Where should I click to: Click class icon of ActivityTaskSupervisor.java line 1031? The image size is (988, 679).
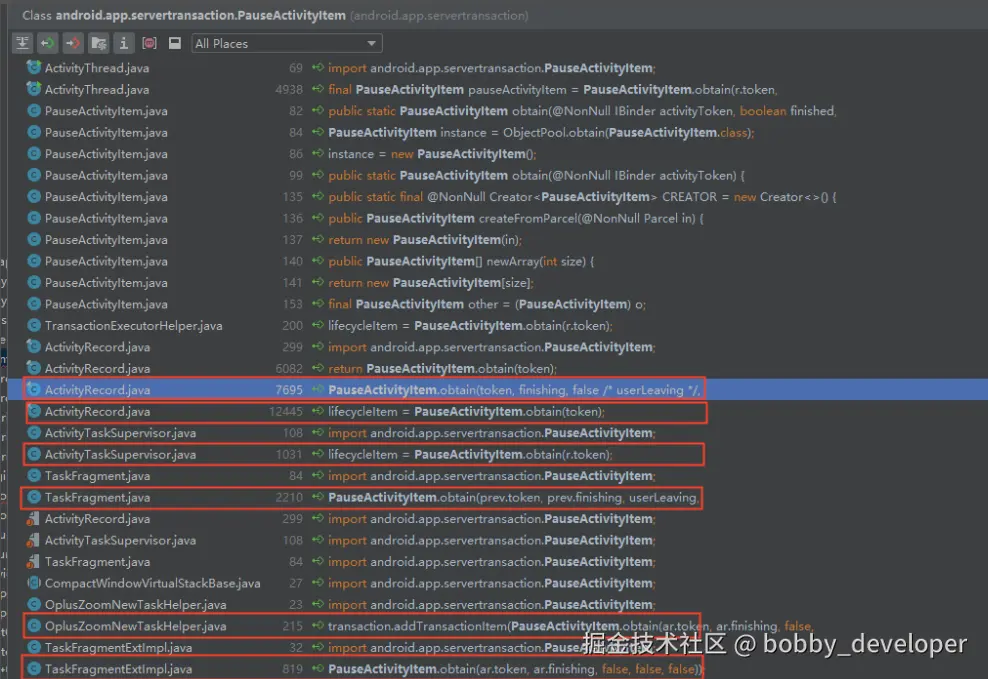34,454
